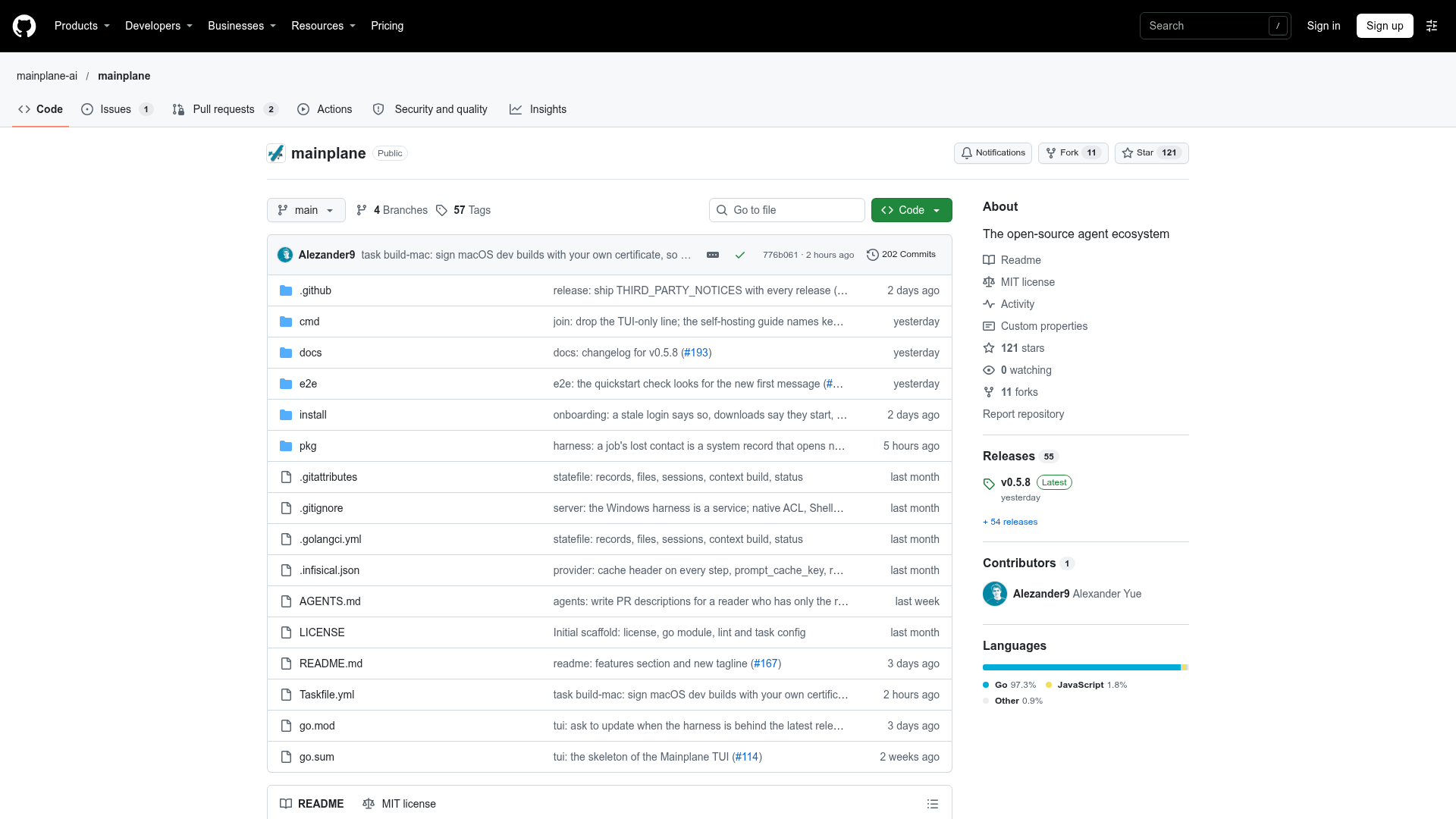
Task: Click Alezander9 avatar under Contributors
Action: click(995, 594)
